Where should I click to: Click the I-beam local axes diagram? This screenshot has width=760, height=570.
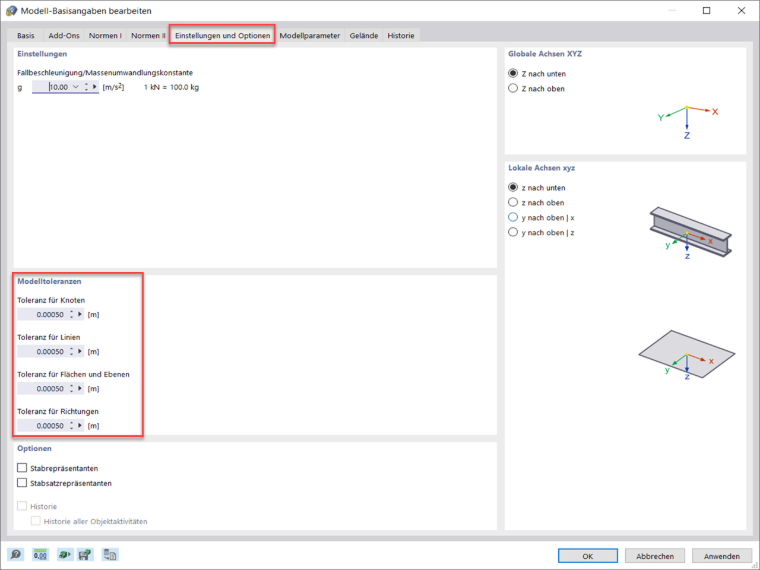[690, 233]
